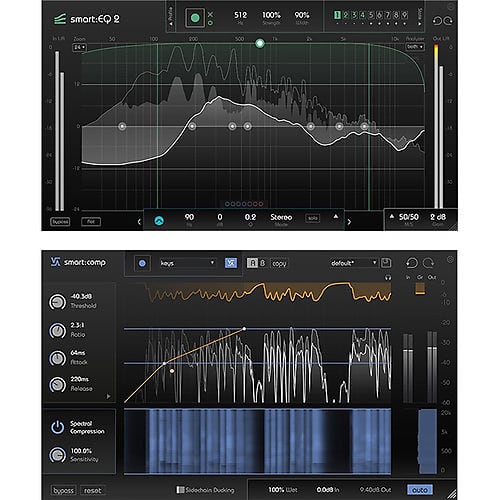Switch to state B in smart:comp

(262, 263)
